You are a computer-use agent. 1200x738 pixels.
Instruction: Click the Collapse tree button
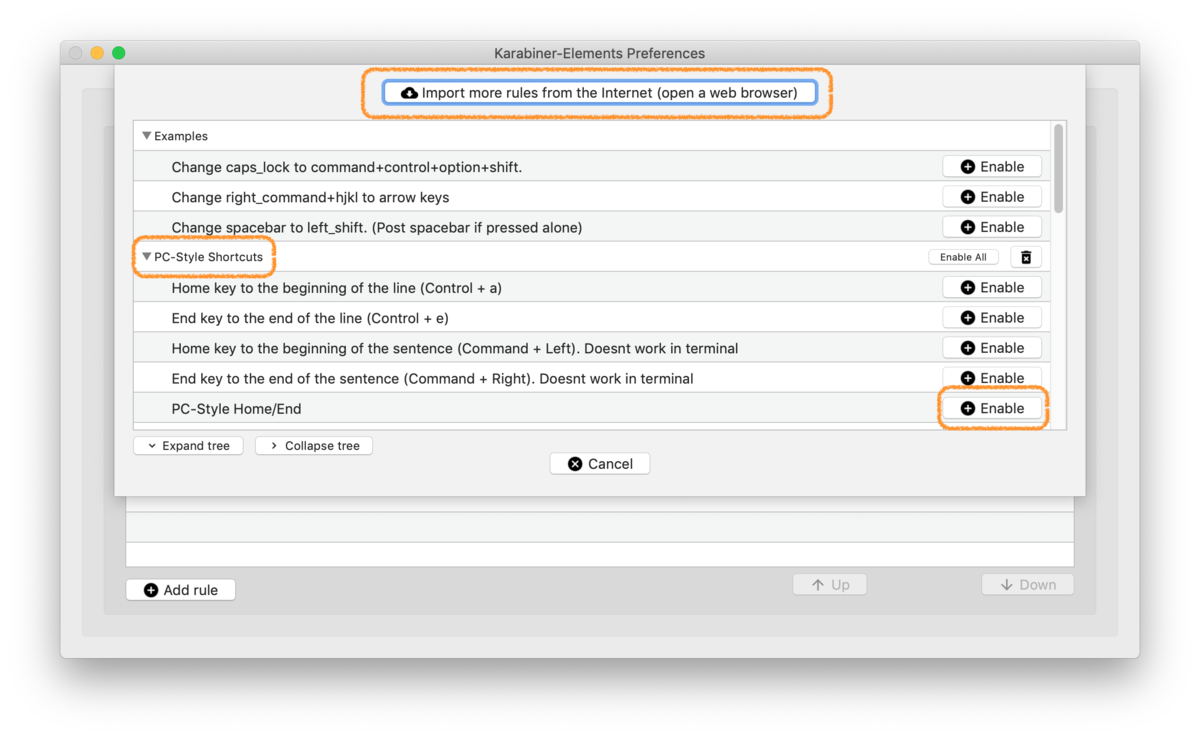pos(314,446)
